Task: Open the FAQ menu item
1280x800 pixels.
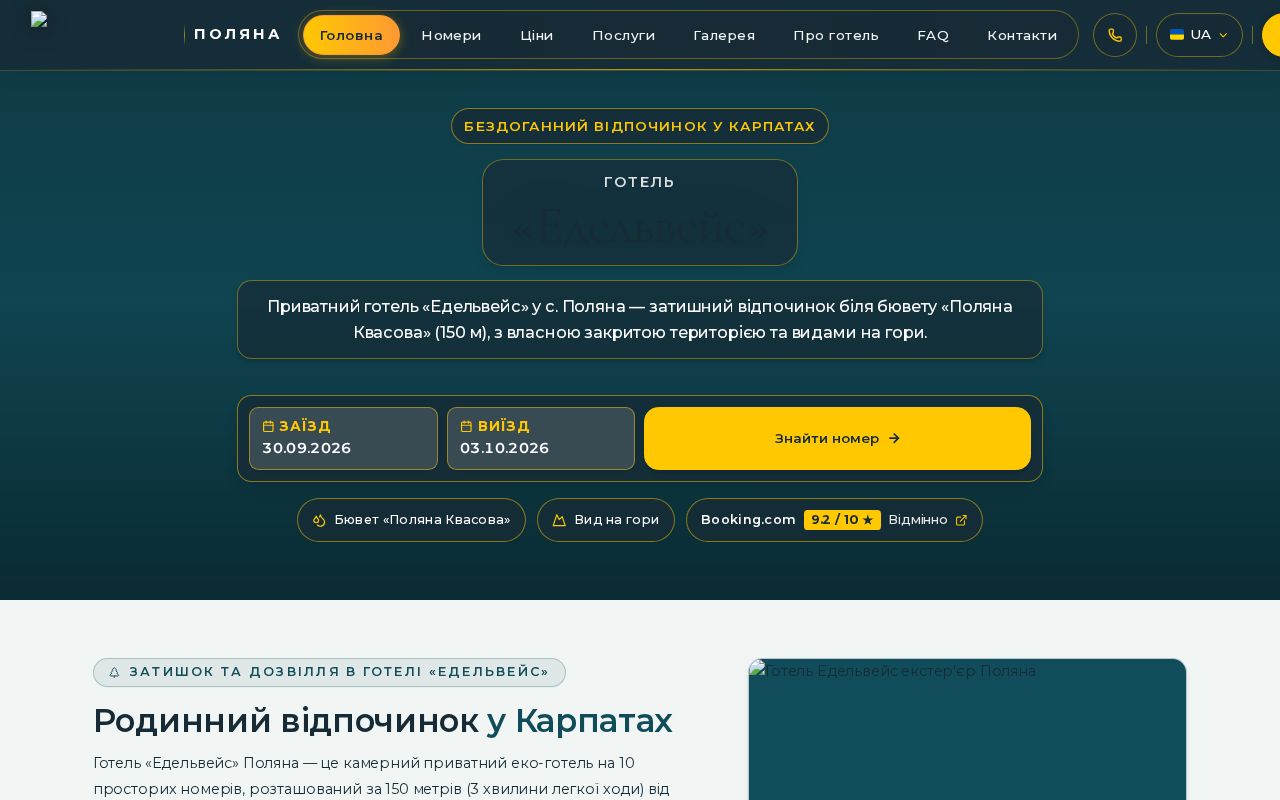Action: [933, 35]
